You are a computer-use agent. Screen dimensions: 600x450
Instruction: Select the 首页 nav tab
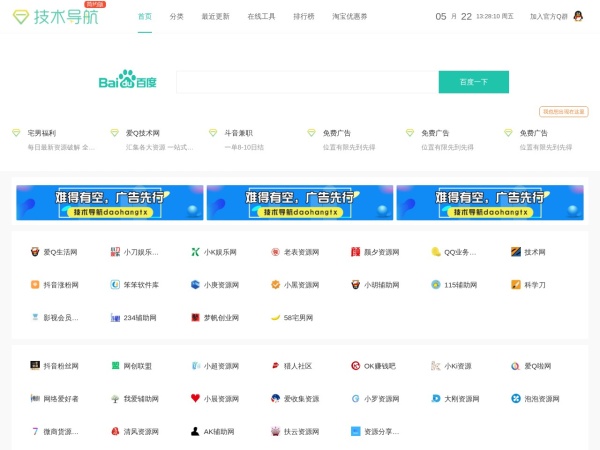pyautogui.click(x=145, y=16)
